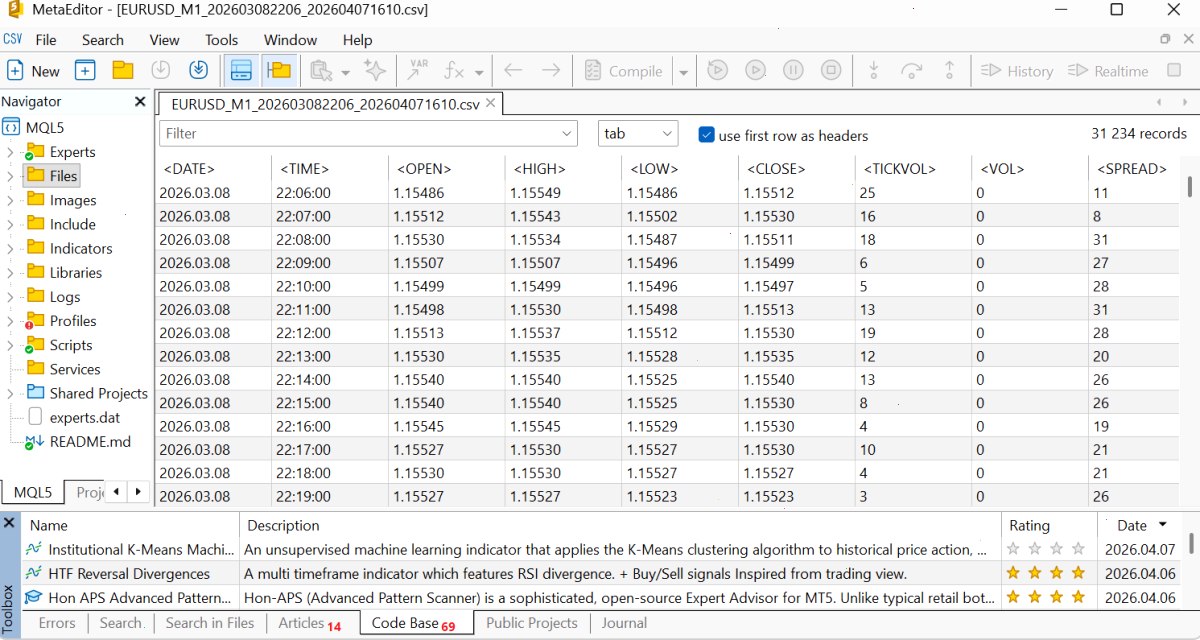Toggle the Toolbox panel toolbar icon
The image size is (1200, 640).
(x=241, y=71)
